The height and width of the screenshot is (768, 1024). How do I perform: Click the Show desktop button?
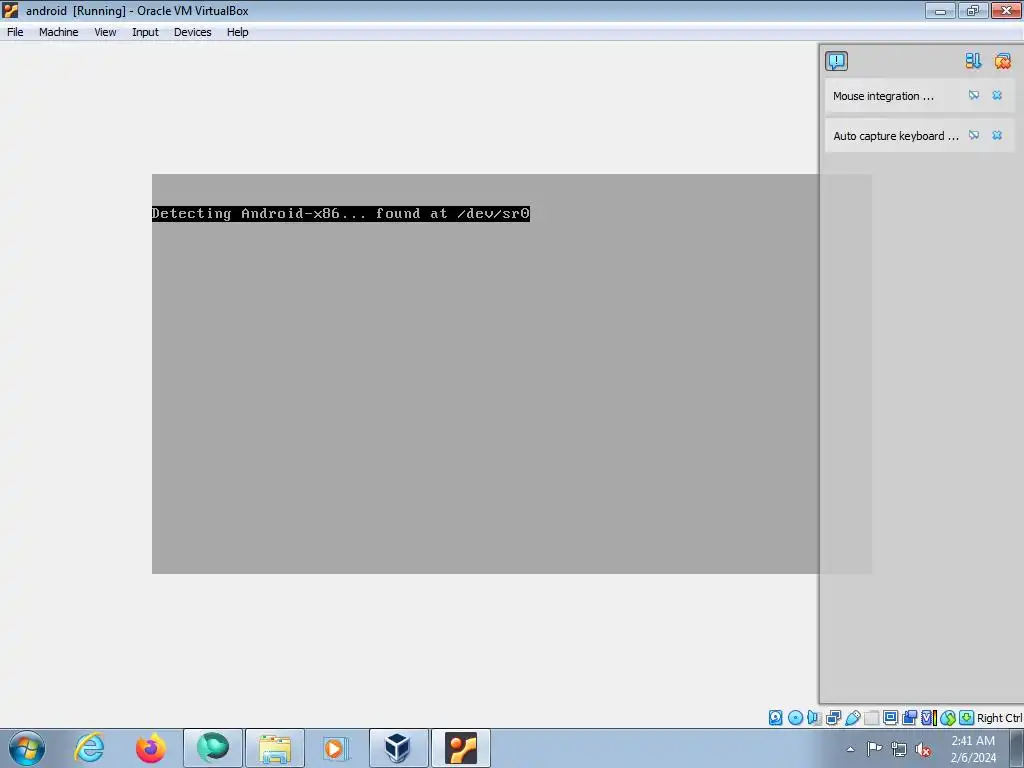pos(1017,749)
